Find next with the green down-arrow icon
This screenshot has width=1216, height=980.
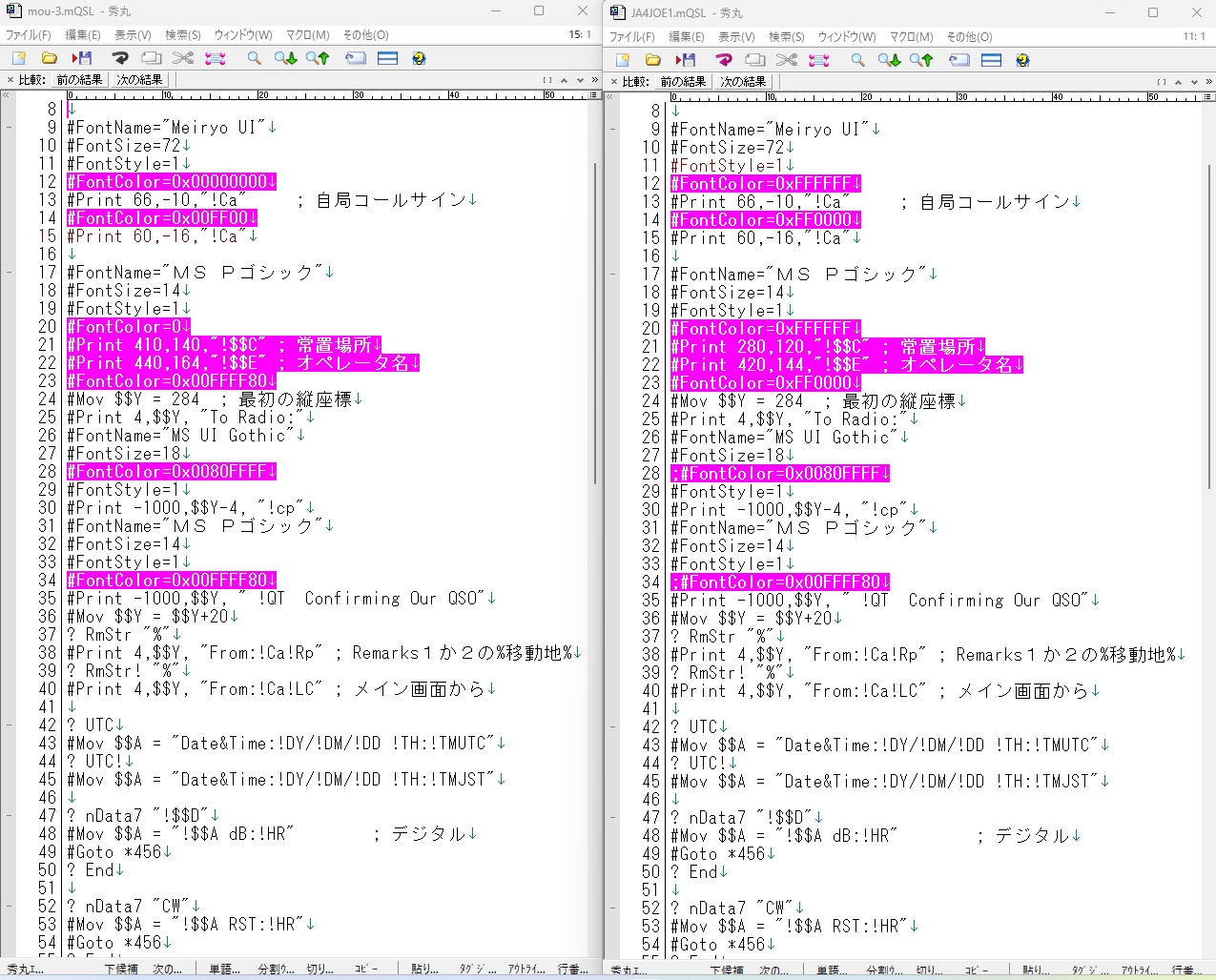click(285, 58)
